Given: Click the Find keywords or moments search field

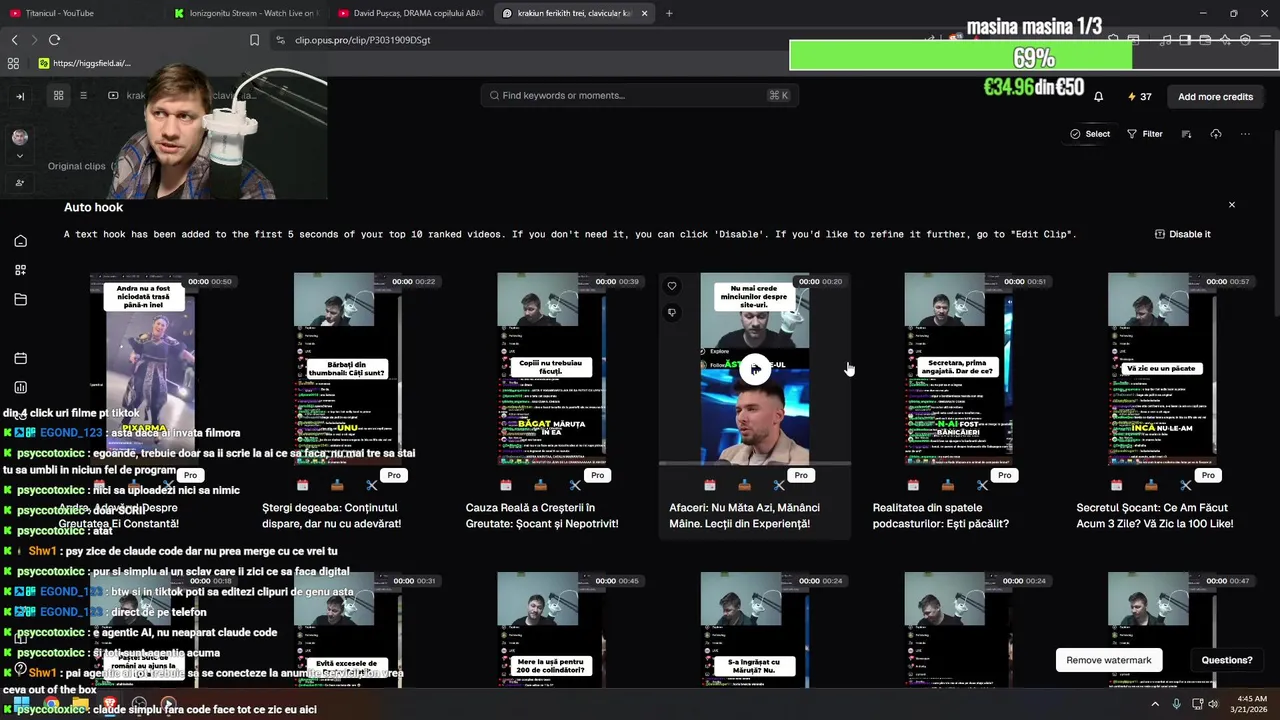Looking at the screenshot, I should [x=639, y=96].
